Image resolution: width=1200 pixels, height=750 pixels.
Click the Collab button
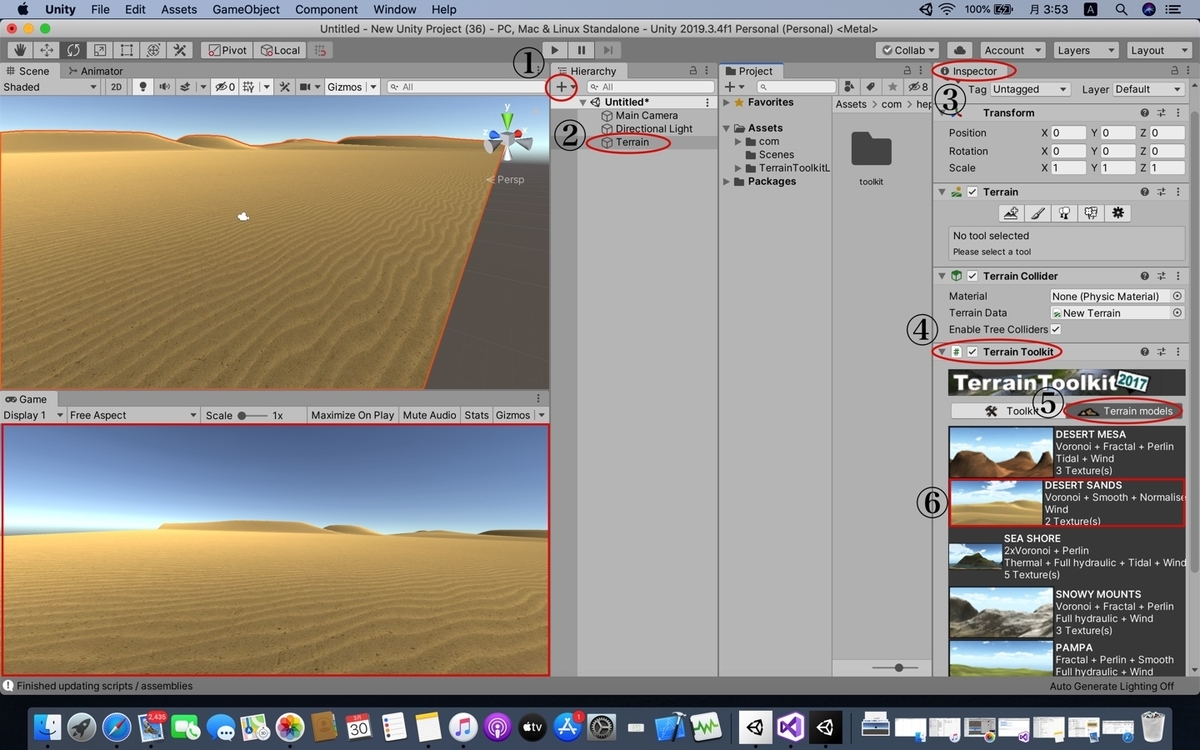tap(908, 50)
